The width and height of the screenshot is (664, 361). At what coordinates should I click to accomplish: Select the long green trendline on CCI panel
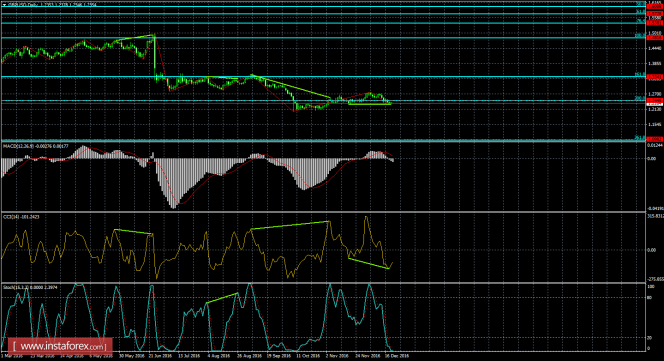point(290,225)
